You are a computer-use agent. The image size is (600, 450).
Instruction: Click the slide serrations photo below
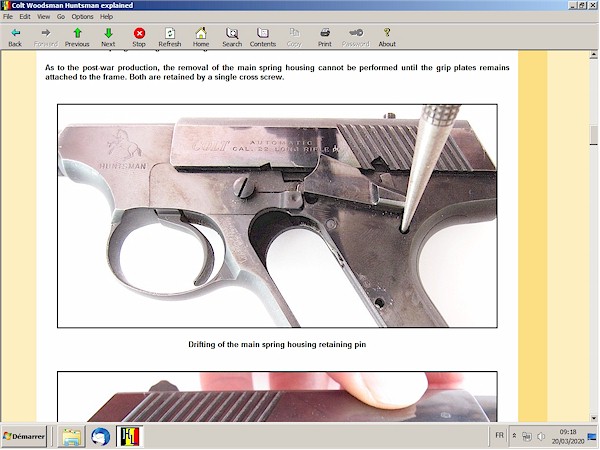pos(277,396)
